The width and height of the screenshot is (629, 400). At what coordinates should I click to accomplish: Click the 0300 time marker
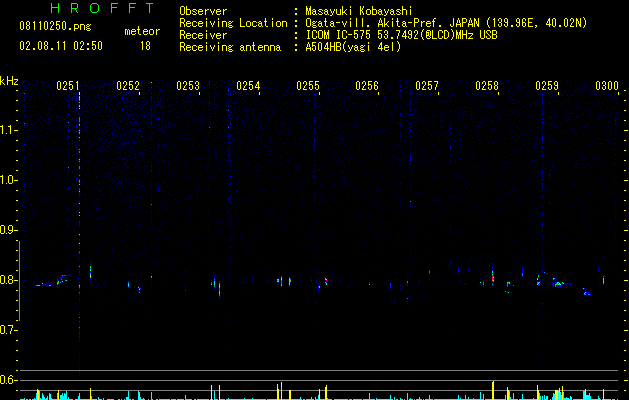click(607, 86)
